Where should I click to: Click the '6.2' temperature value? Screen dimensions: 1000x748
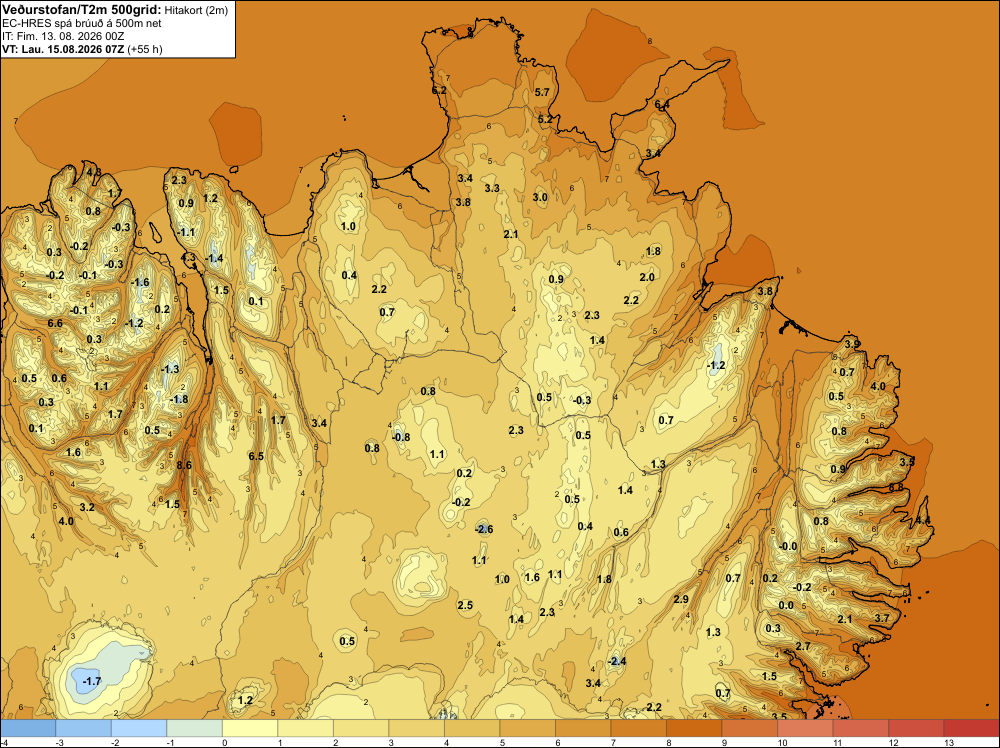439,91
